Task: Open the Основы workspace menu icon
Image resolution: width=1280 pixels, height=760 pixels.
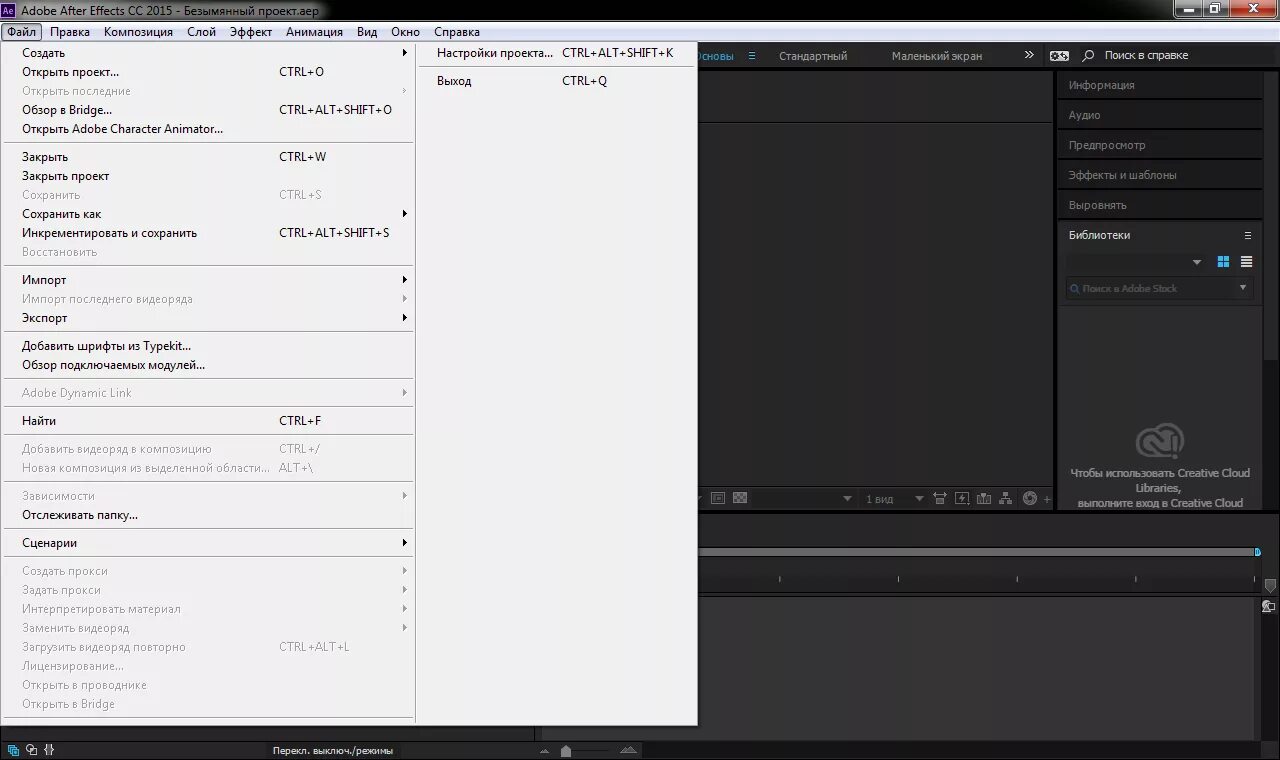Action: point(752,56)
